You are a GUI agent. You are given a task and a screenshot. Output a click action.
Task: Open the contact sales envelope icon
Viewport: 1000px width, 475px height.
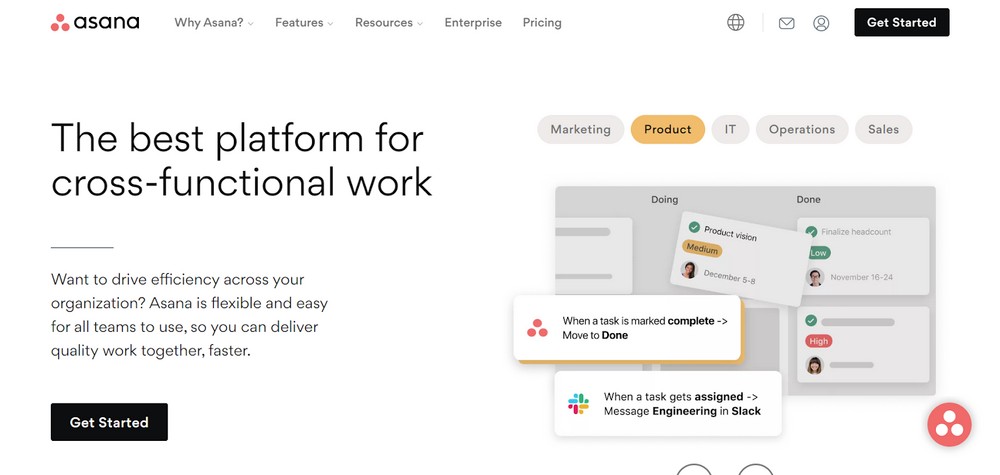(786, 23)
